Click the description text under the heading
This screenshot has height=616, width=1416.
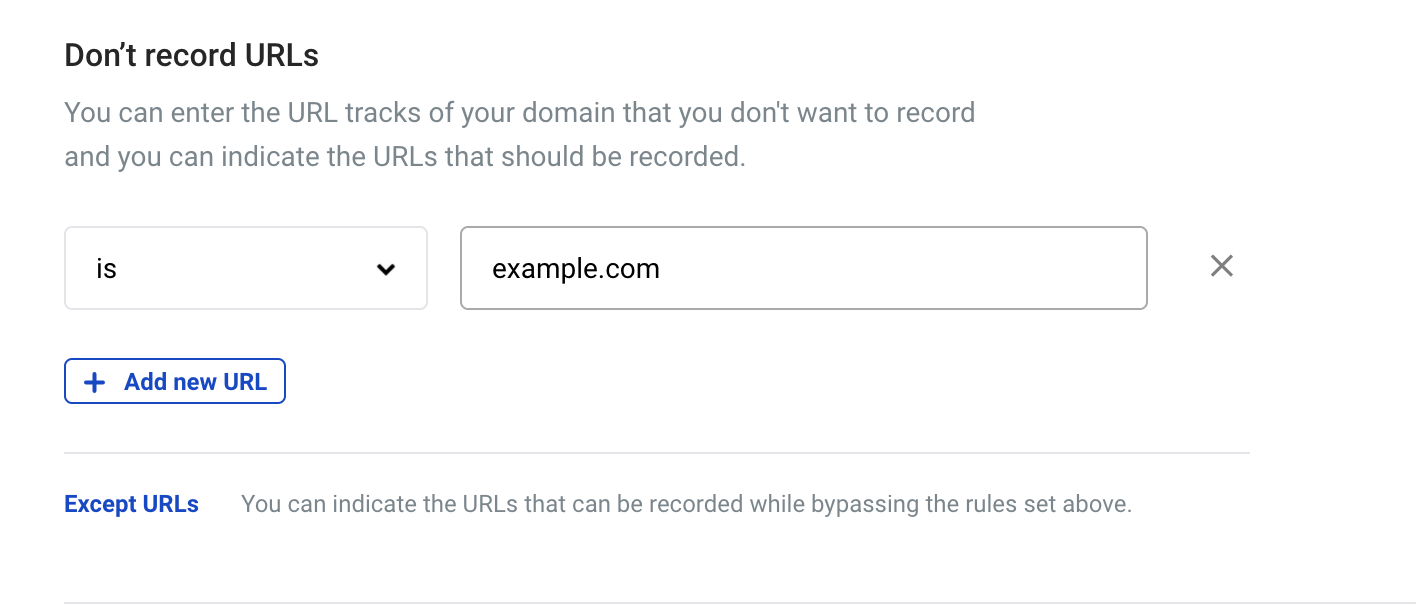(x=520, y=134)
